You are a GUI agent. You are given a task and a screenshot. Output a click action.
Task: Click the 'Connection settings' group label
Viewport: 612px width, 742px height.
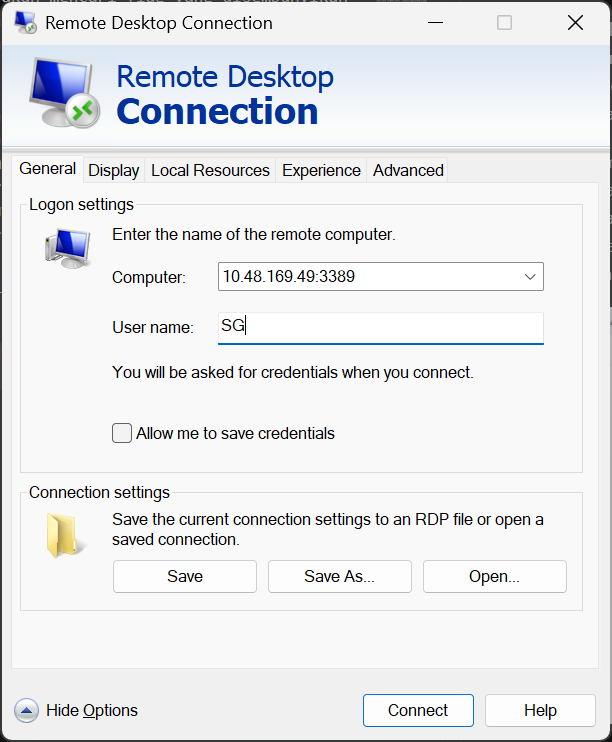[99, 492]
